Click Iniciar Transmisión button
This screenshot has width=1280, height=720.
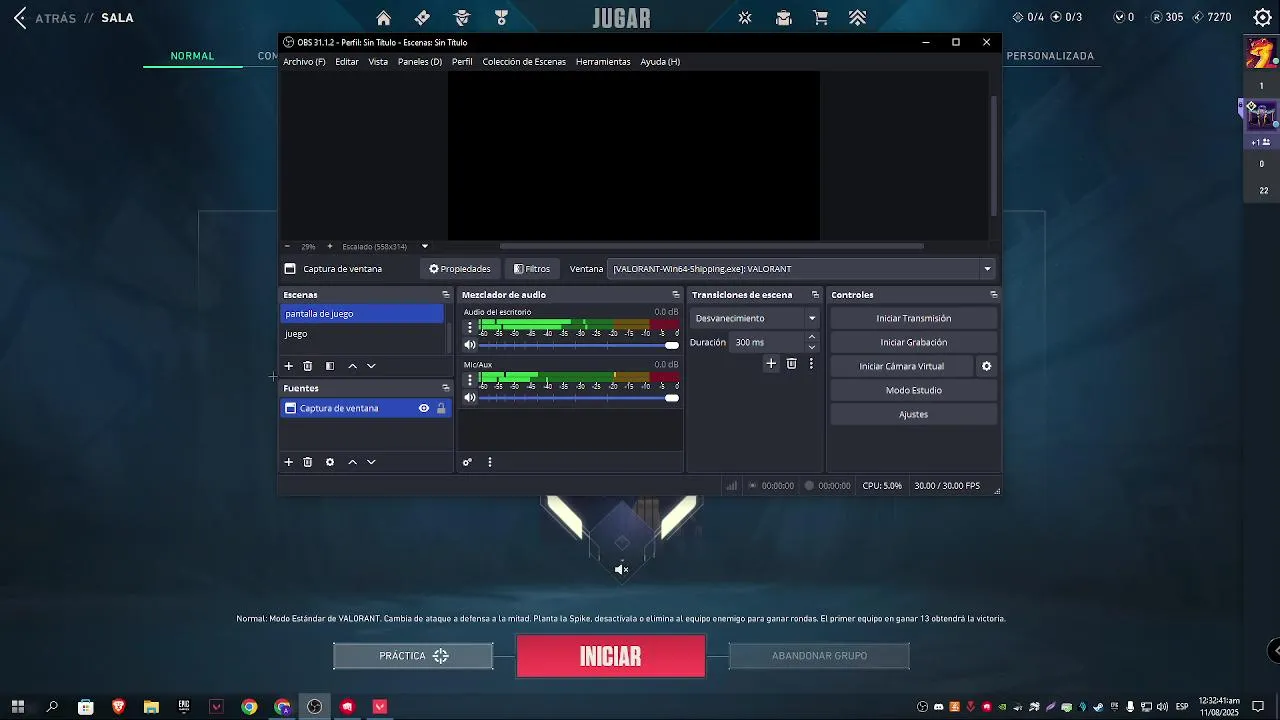tap(914, 318)
